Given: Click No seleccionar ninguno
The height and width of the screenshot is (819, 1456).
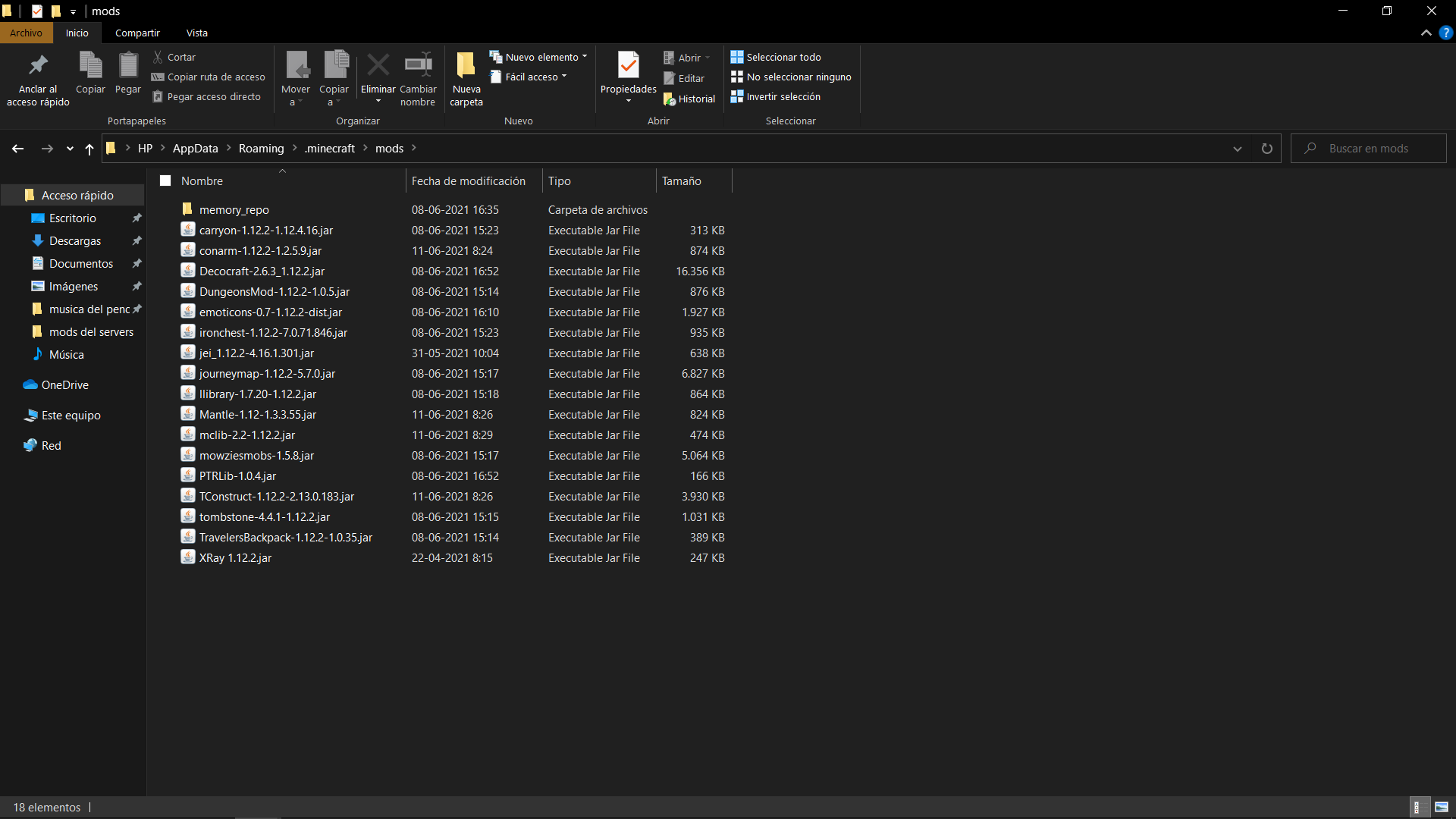Looking at the screenshot, I should (x=791, y=77).
